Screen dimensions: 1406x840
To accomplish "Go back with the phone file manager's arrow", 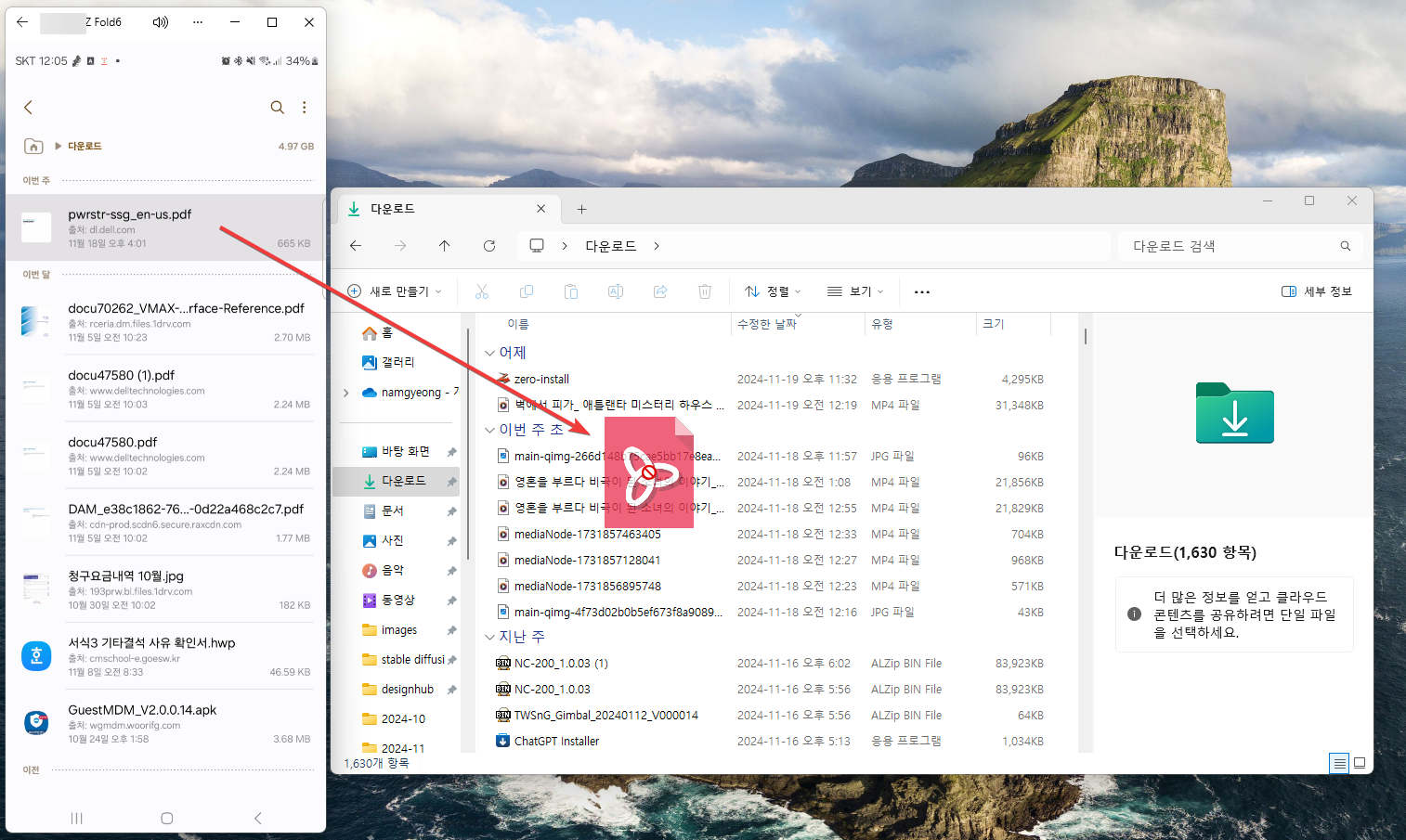I will (x=29, y=108).
